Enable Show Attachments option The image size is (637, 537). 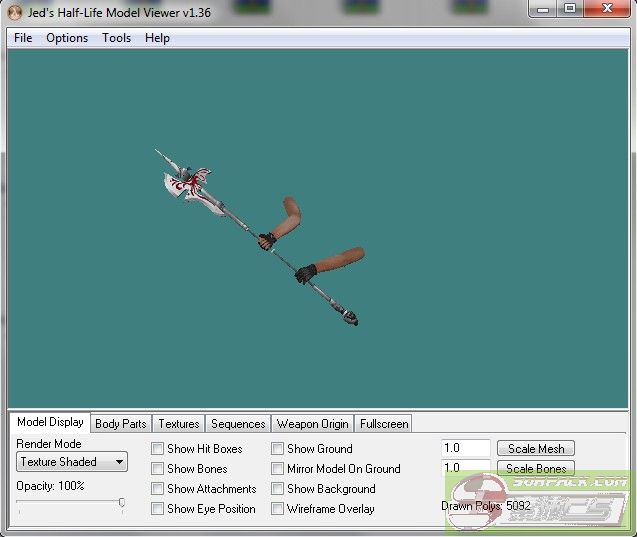tap(157, 489)
